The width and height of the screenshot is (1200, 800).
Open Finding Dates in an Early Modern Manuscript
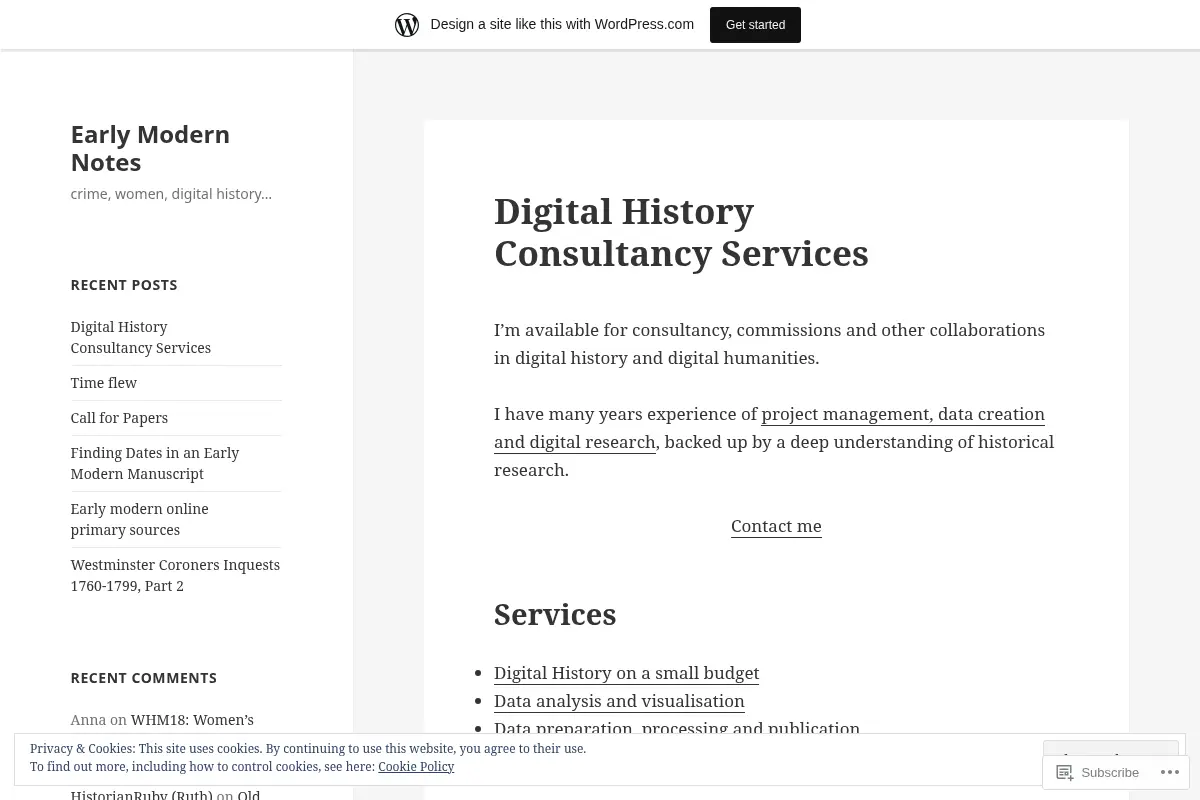pyautogui.click(x=155, y=463)
